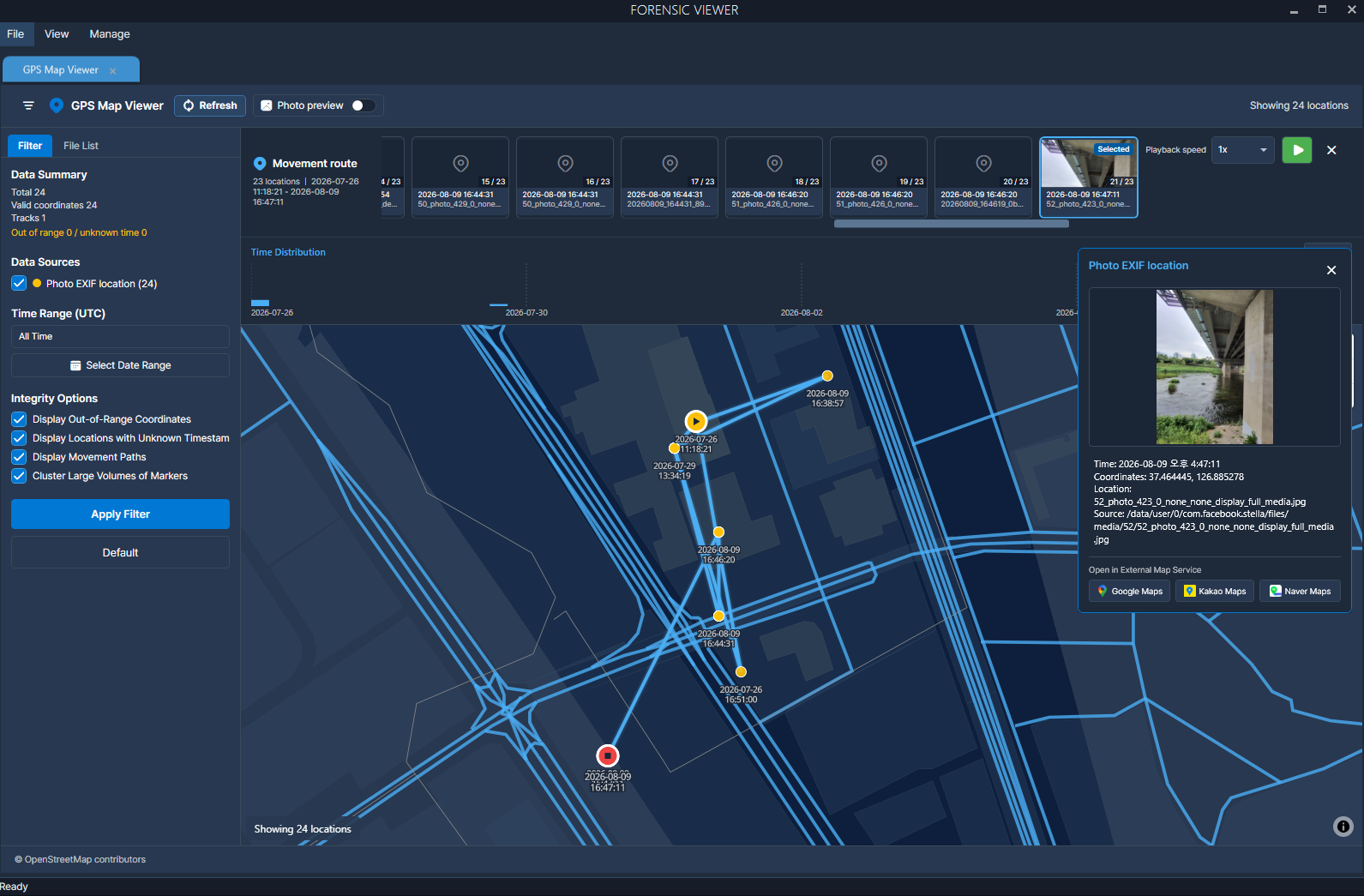Image resolution: width=1364 pixels, height=896 pixels.
Task: Select route thumbnail 17 / 23
Action: 670,177
